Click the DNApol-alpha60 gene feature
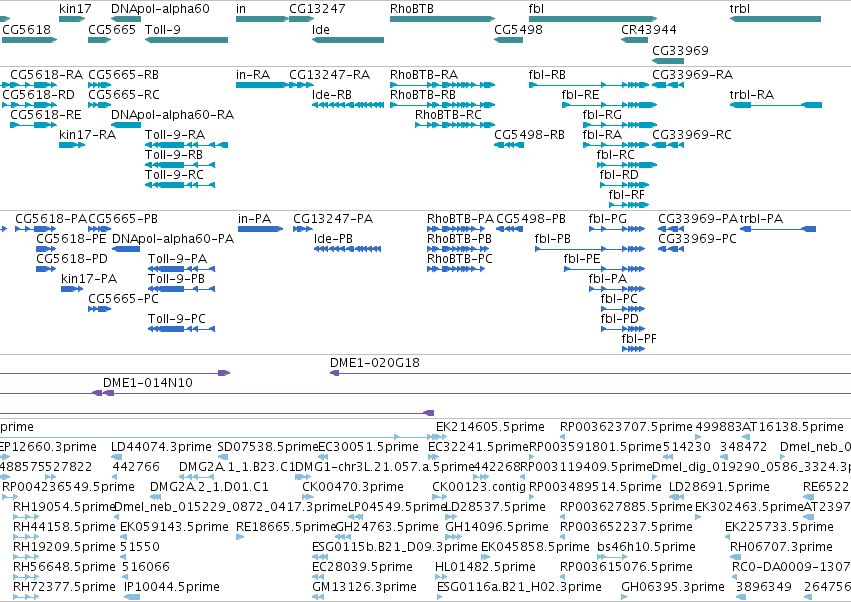 tap(126, 19)
